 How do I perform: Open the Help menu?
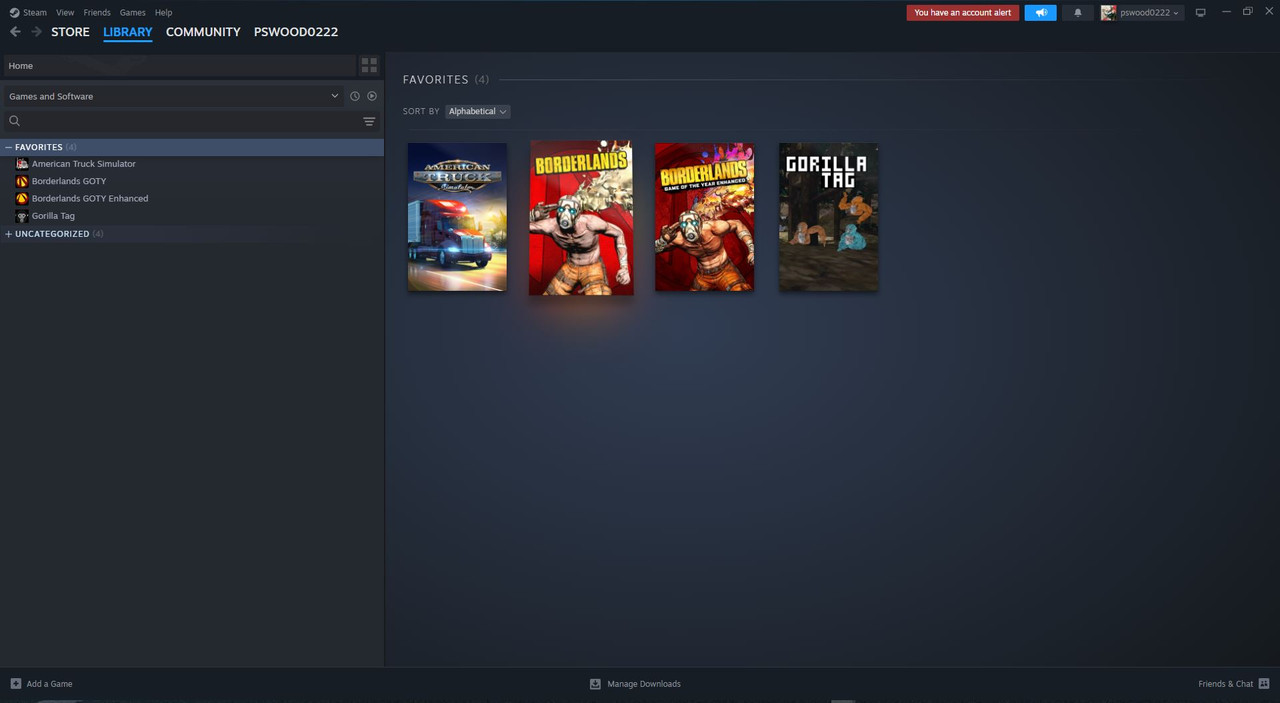pyautogui.click(x=163, y=13)
